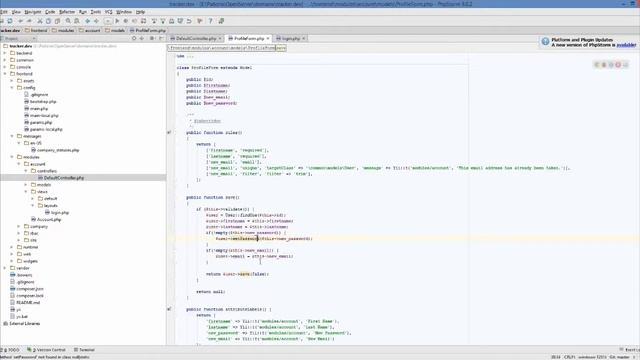Viewport: 640px width, 360px height.
Task: Click the Copy toolbar icon
Action: pos(48,21)
